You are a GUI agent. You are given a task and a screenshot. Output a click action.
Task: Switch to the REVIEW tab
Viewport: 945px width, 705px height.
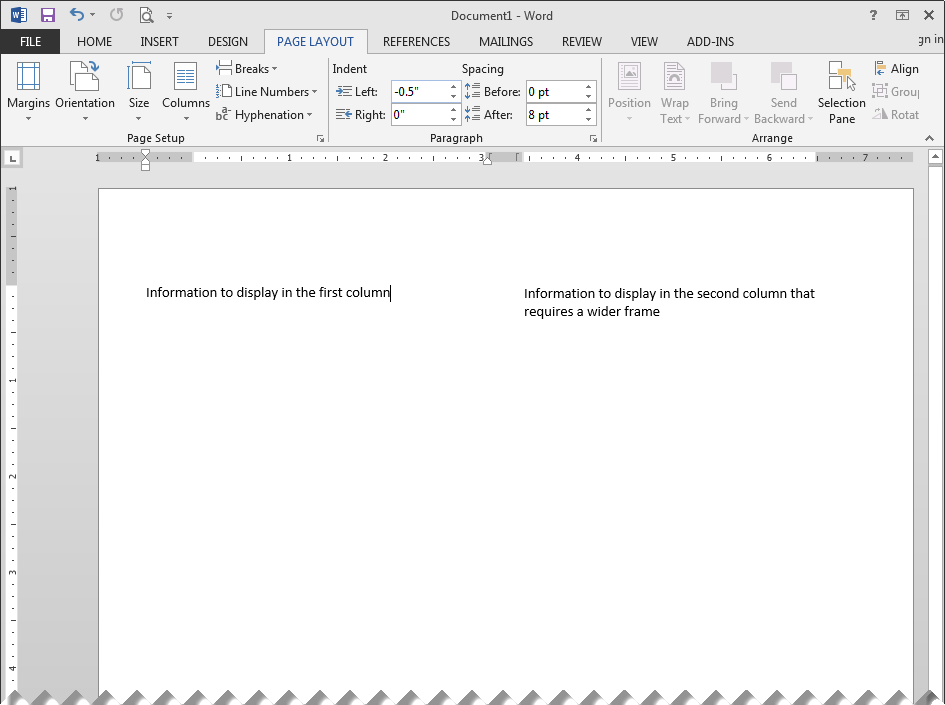(x=581, y=41)
